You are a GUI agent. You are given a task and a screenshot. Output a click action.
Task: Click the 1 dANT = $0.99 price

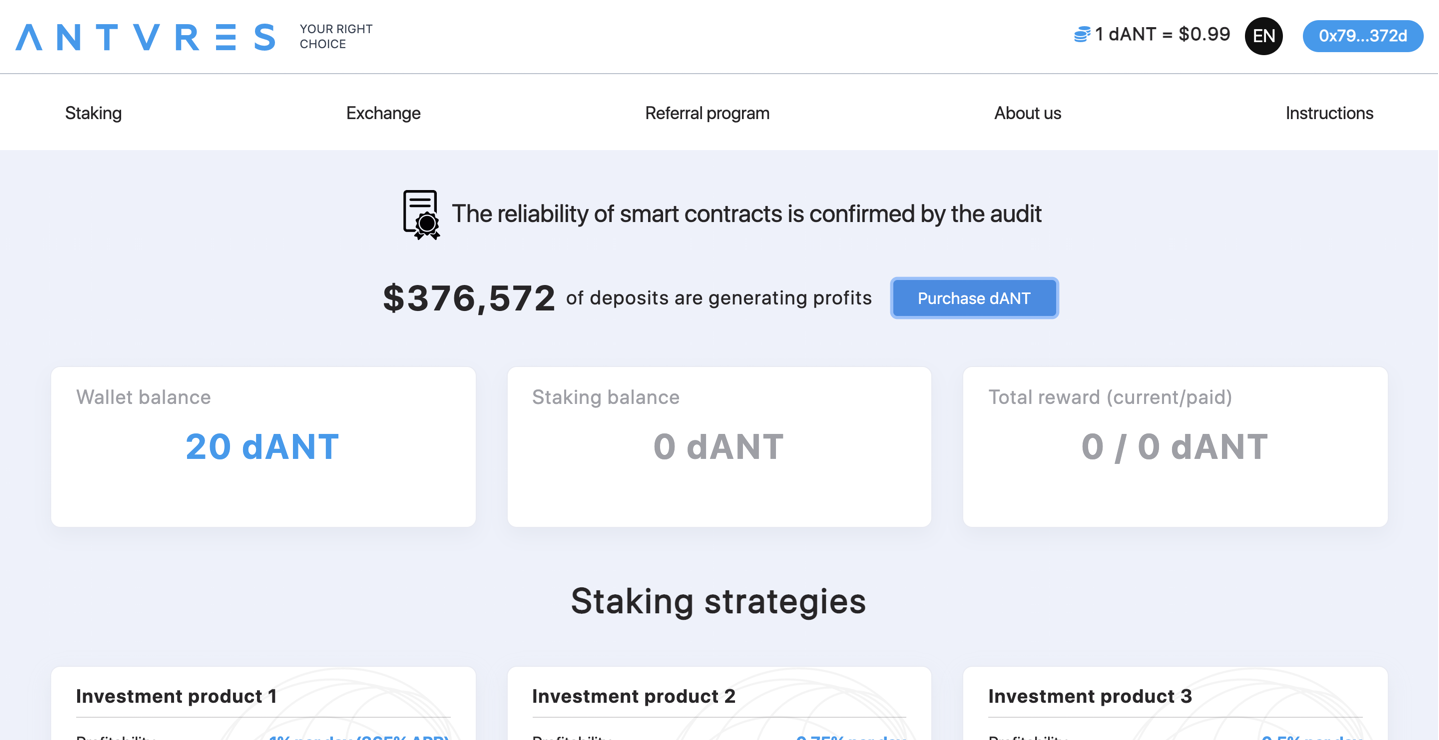click(1162, 35)
